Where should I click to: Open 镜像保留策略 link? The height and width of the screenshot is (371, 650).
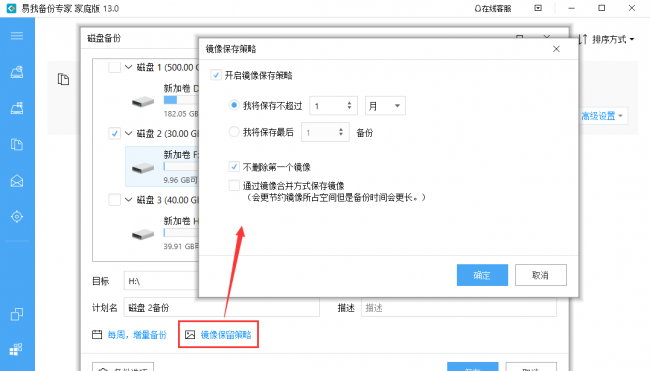[226, 335]
